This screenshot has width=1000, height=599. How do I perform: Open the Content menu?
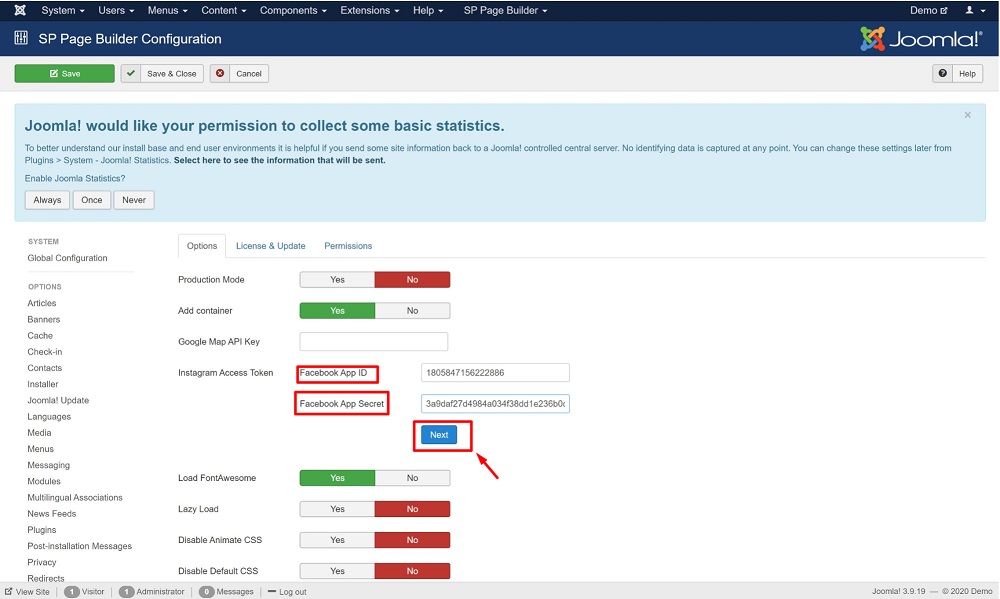click(224, 10)
